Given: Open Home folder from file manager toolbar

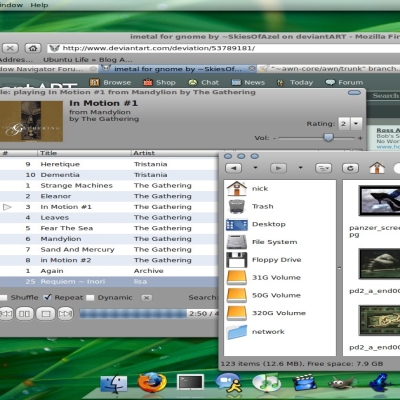Looking at the screenshot, I should pyautogui.click(x=377, y=168).
